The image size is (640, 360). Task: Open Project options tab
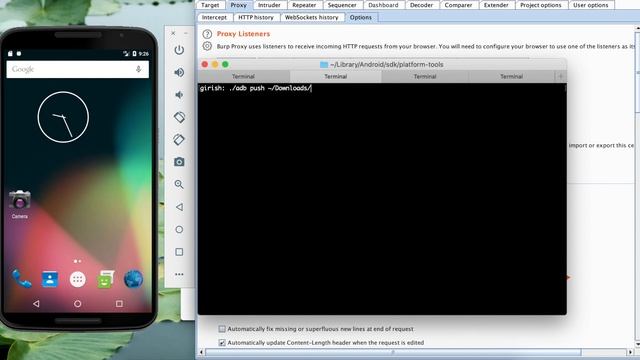click(541, 5)
